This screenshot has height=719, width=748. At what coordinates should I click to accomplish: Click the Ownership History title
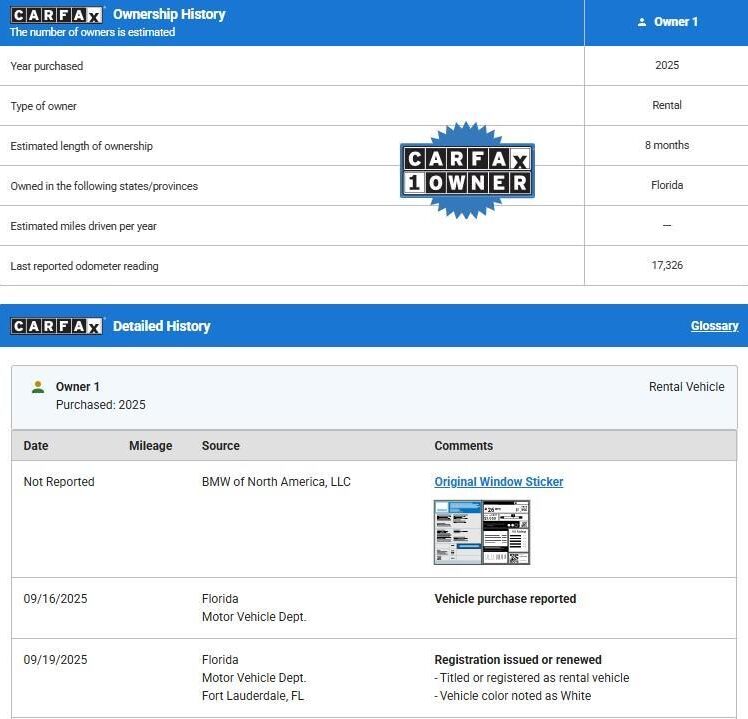click(169, 14)
